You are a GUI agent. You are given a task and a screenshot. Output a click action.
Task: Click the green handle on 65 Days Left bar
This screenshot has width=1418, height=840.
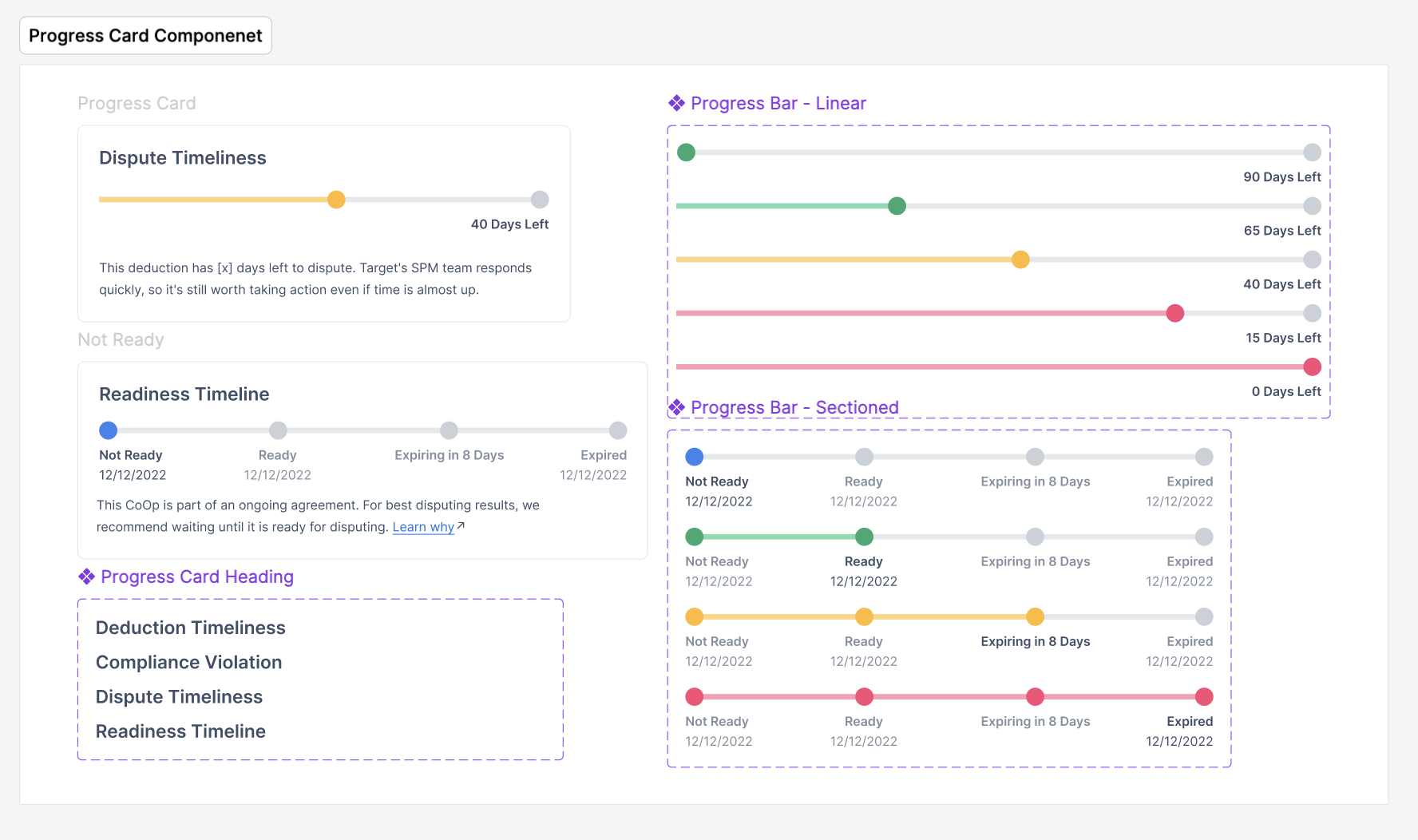(897, 206)
